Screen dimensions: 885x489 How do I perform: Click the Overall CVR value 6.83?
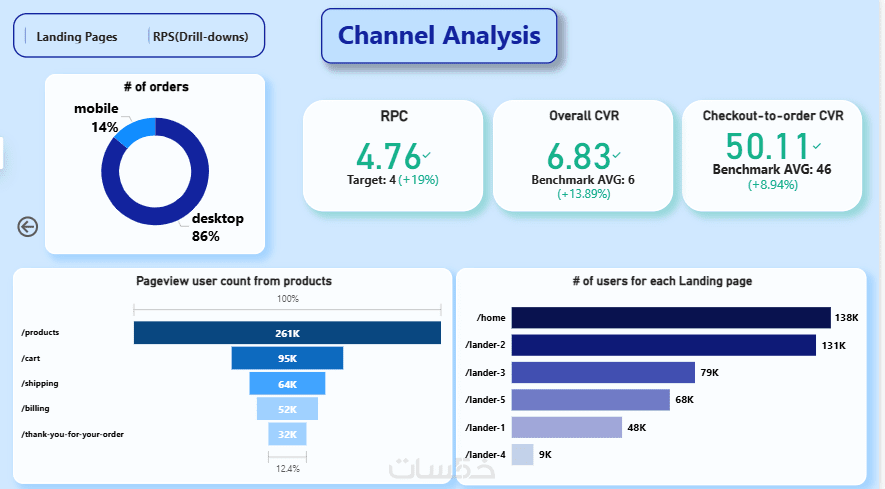tap(579, 156)
